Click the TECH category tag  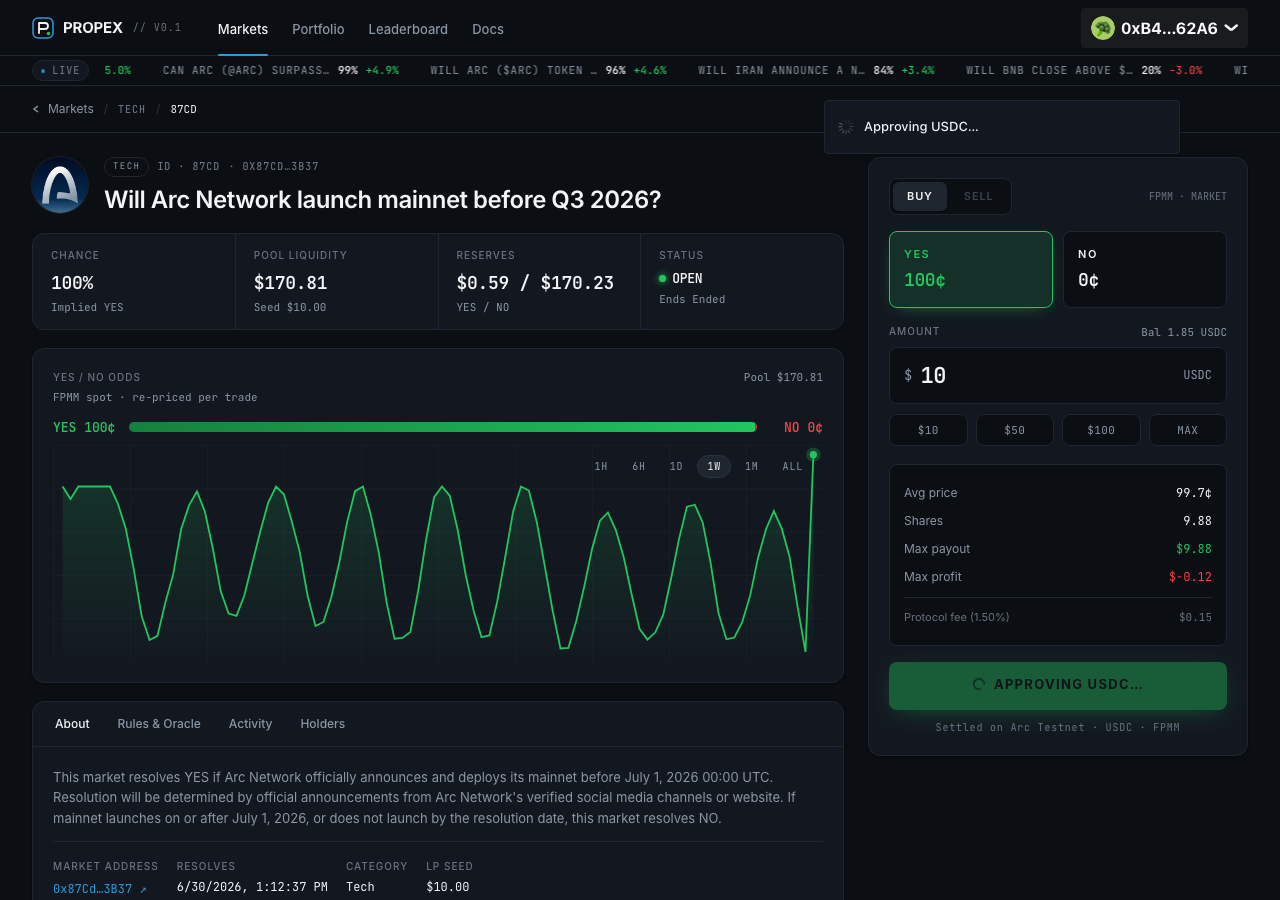pos(126,167)
